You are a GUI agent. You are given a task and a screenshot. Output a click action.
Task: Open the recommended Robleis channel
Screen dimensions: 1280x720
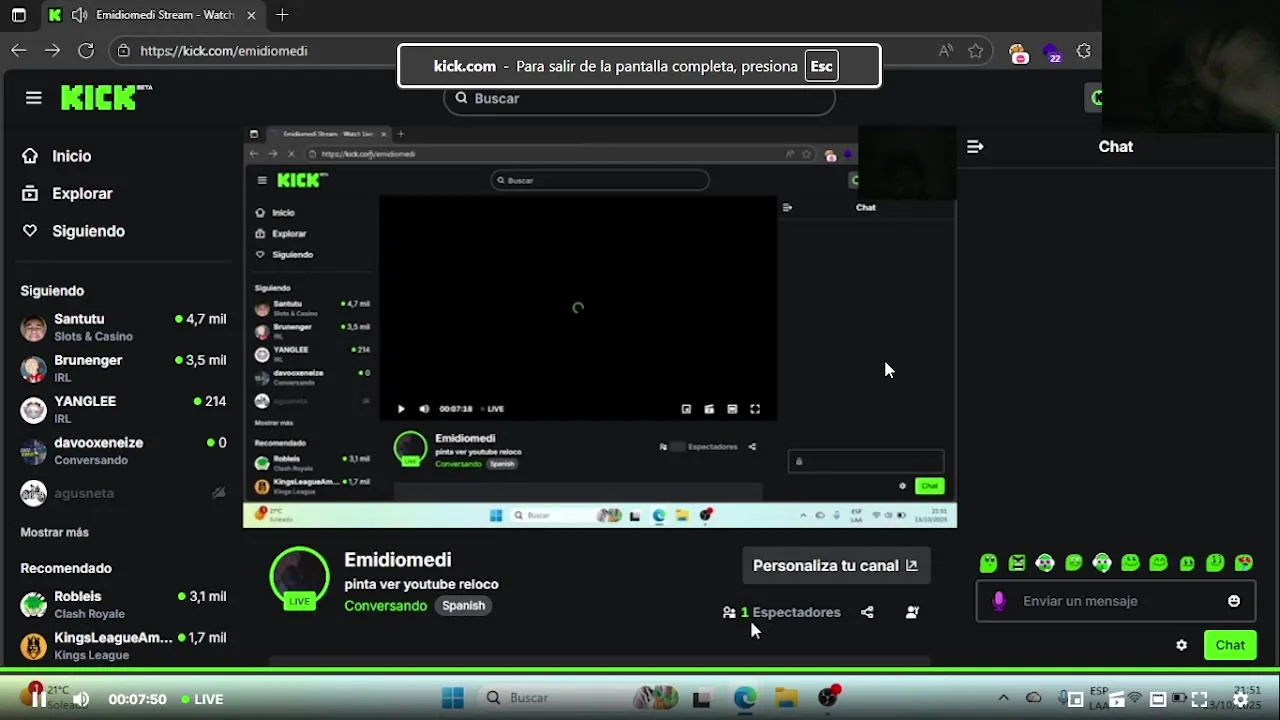pos(124,604)
